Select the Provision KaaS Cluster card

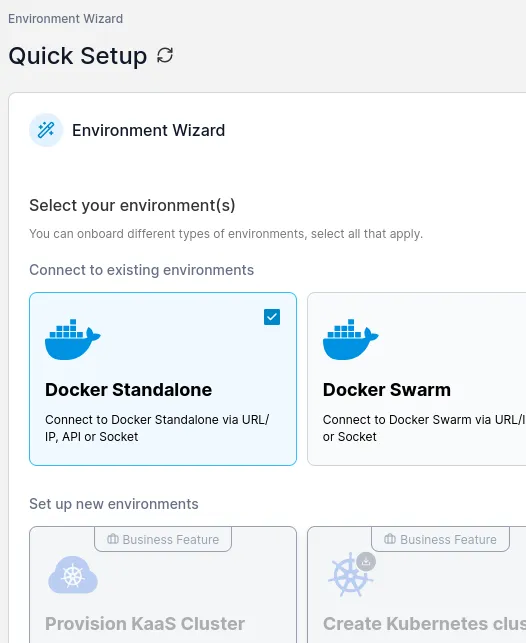click(x=163, y=585)
